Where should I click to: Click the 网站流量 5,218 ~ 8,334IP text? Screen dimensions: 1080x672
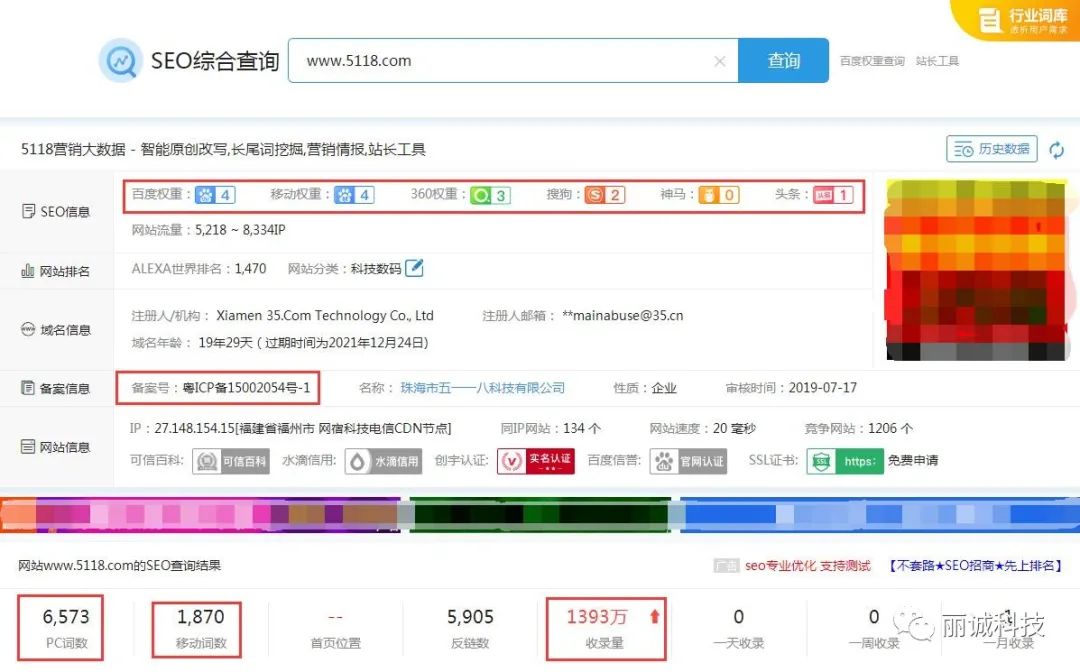208,230
